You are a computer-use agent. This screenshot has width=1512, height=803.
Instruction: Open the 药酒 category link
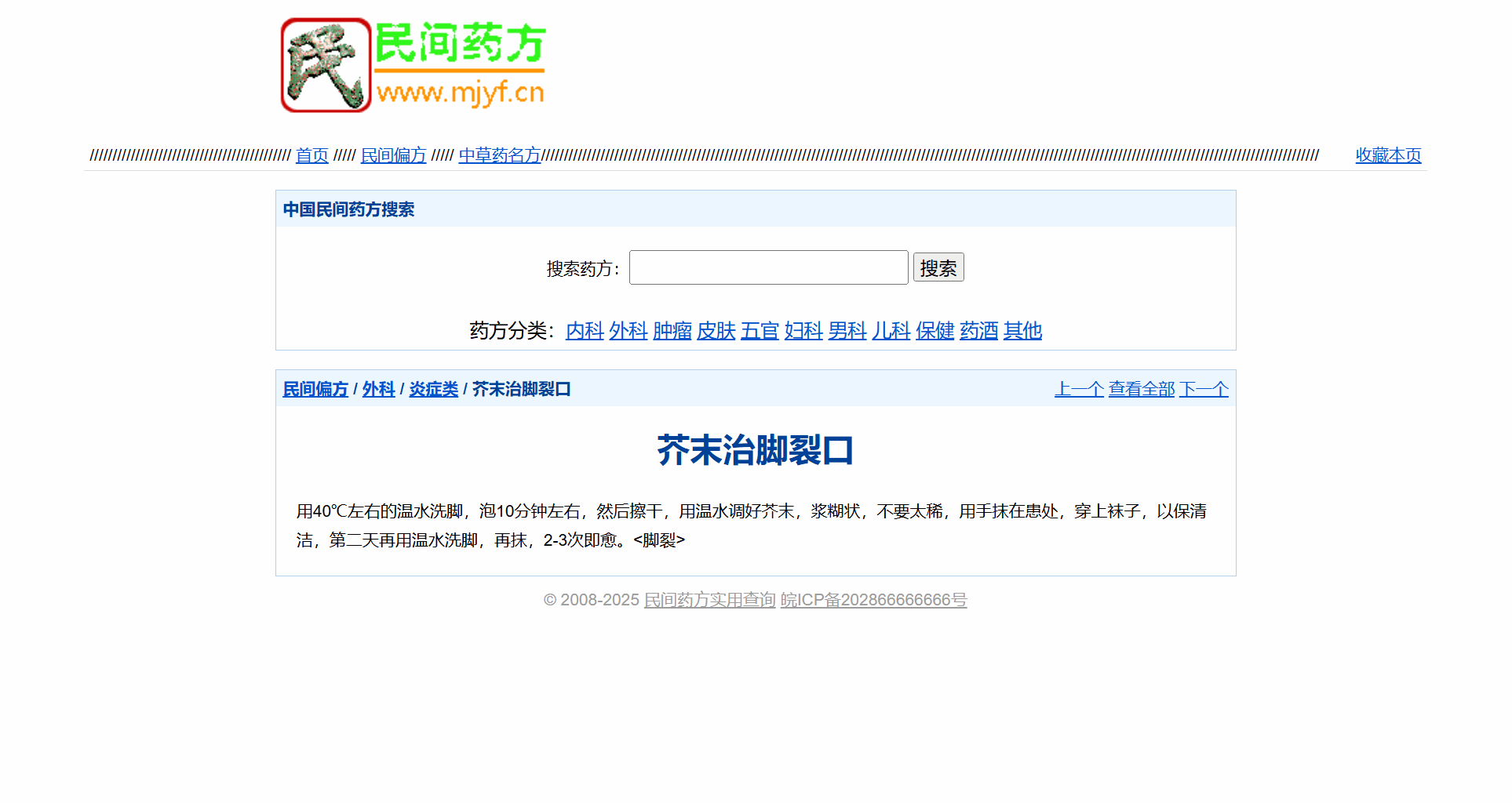point(978,331)
